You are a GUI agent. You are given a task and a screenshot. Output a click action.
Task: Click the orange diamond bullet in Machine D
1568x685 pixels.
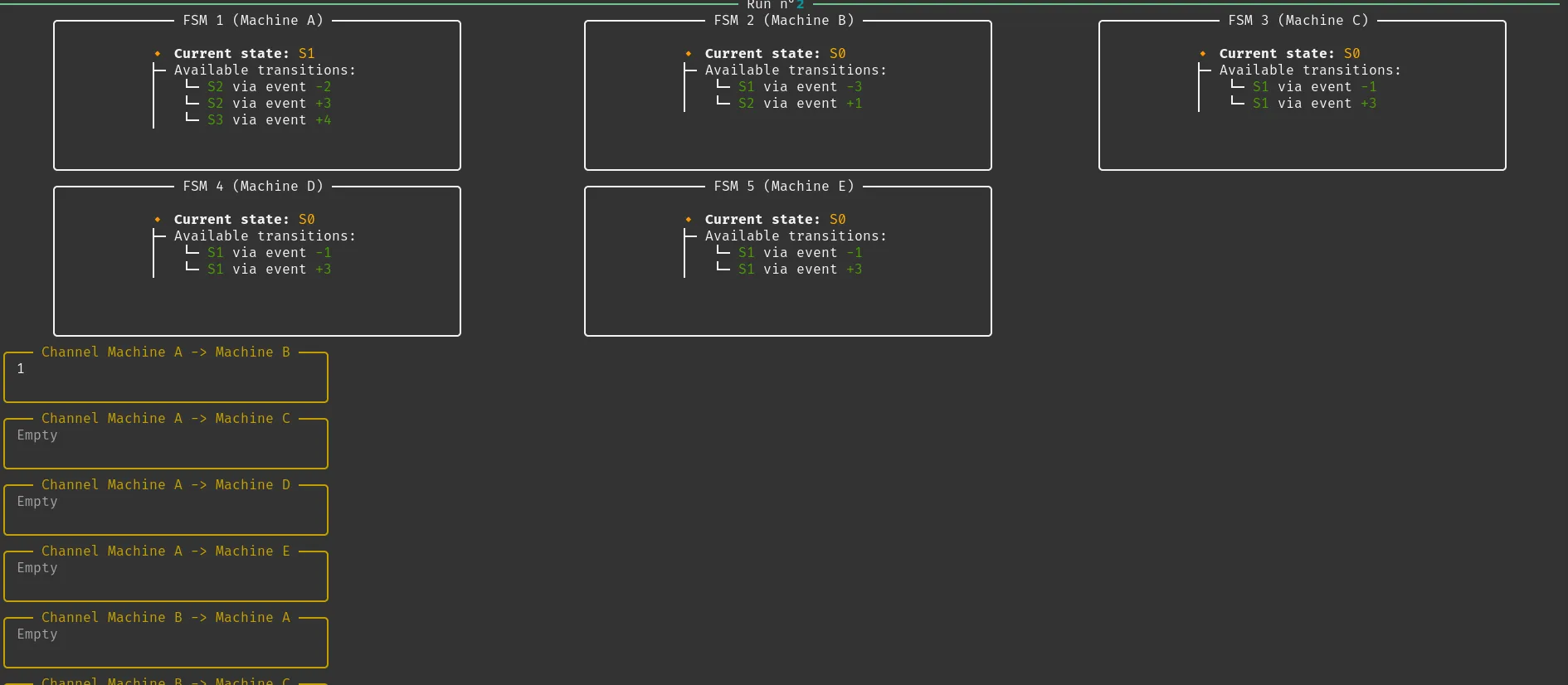tap(158, 220)
